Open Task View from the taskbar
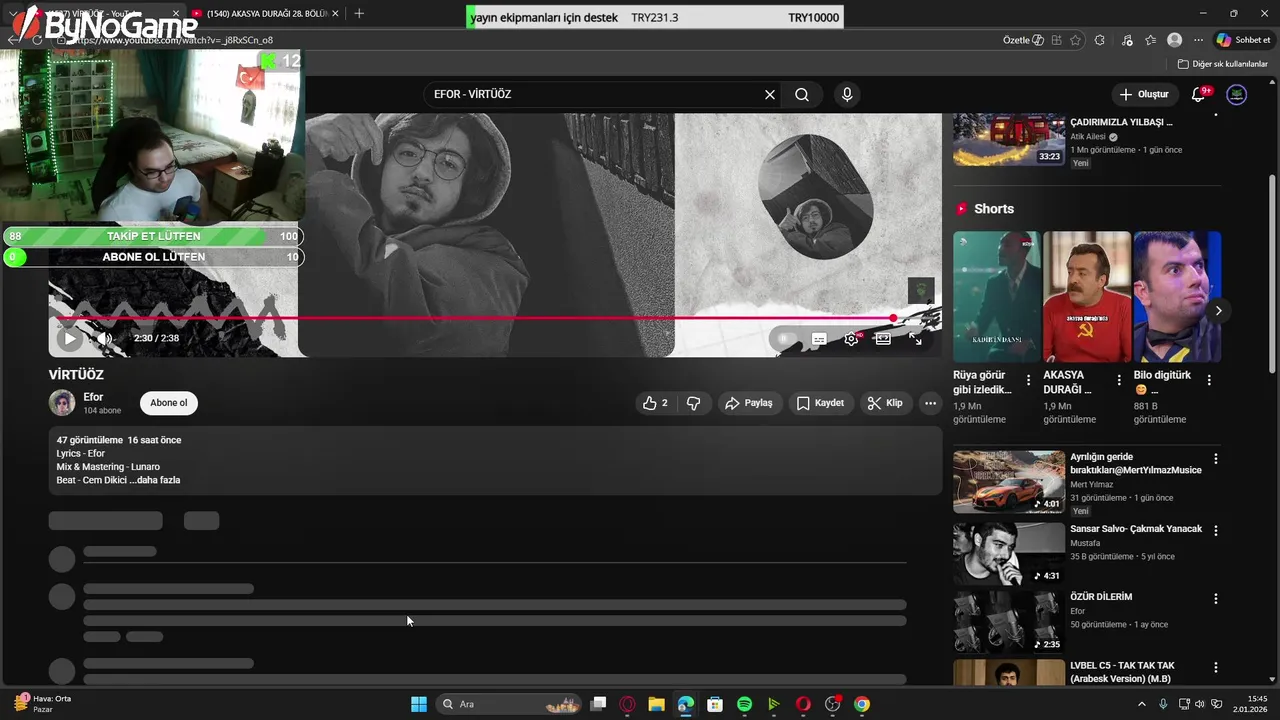1280x720 pixels. [x=598, y=704]
